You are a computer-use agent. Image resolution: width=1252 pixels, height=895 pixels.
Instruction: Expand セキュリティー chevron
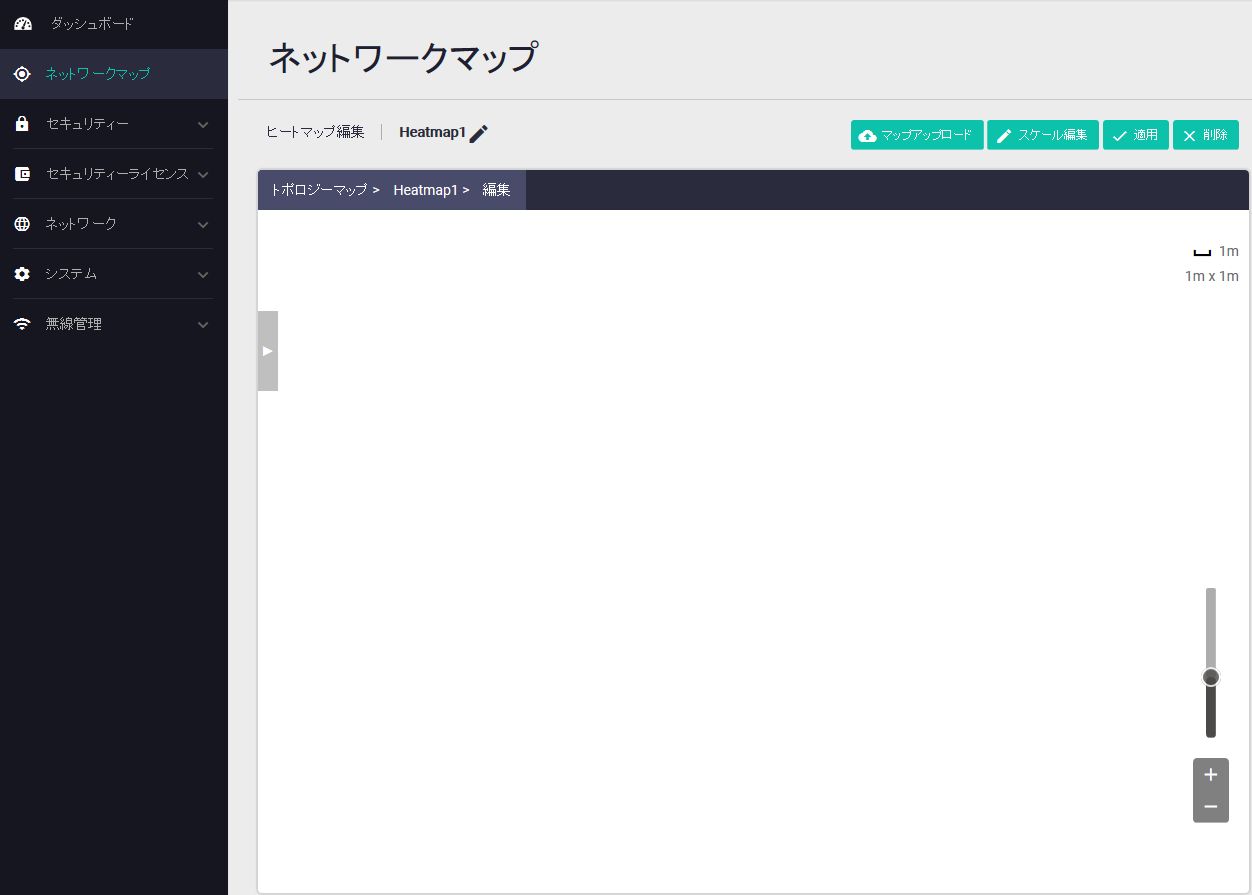(x=203, y=125)
